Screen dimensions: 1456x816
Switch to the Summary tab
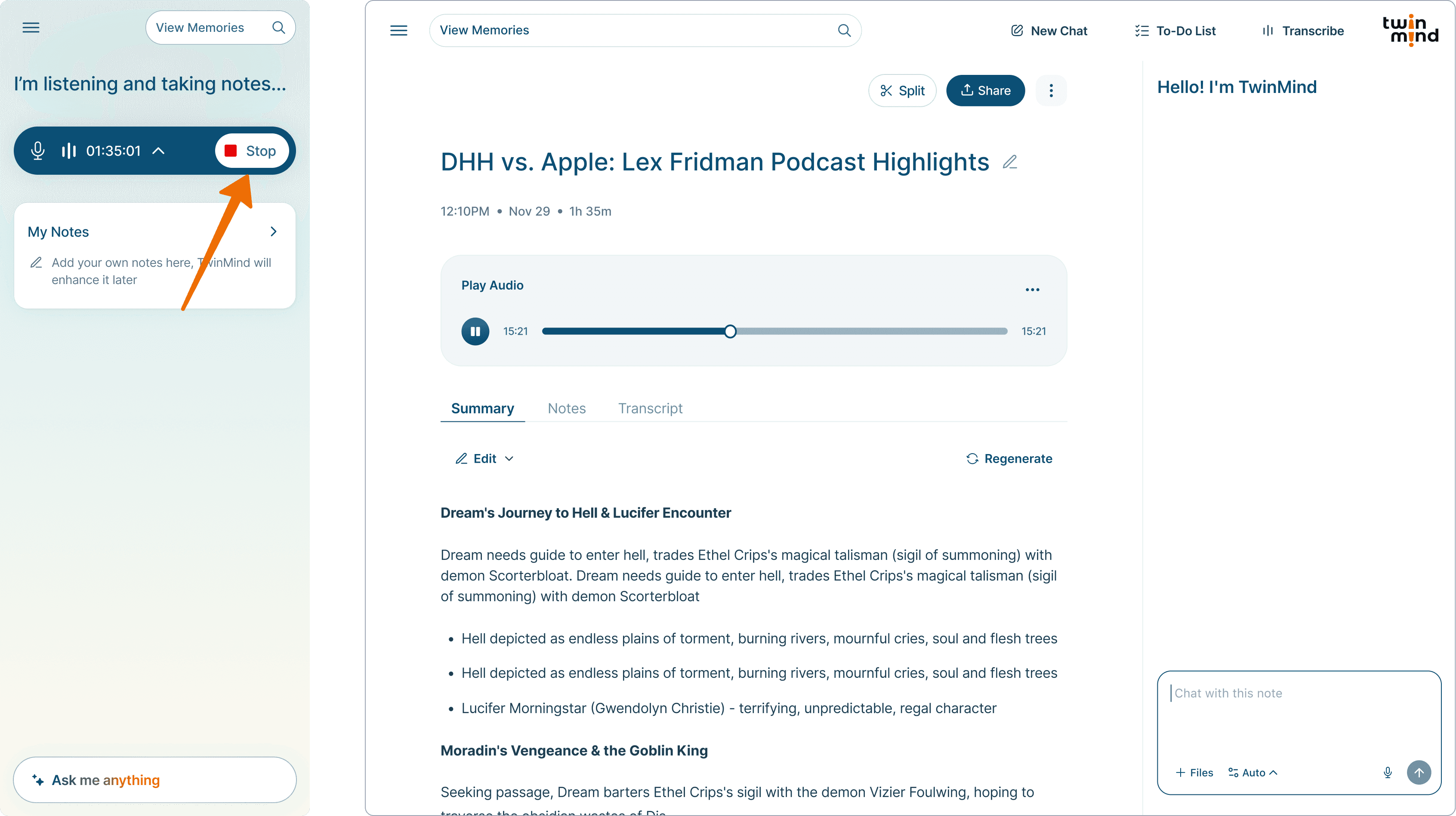[483, 408]
